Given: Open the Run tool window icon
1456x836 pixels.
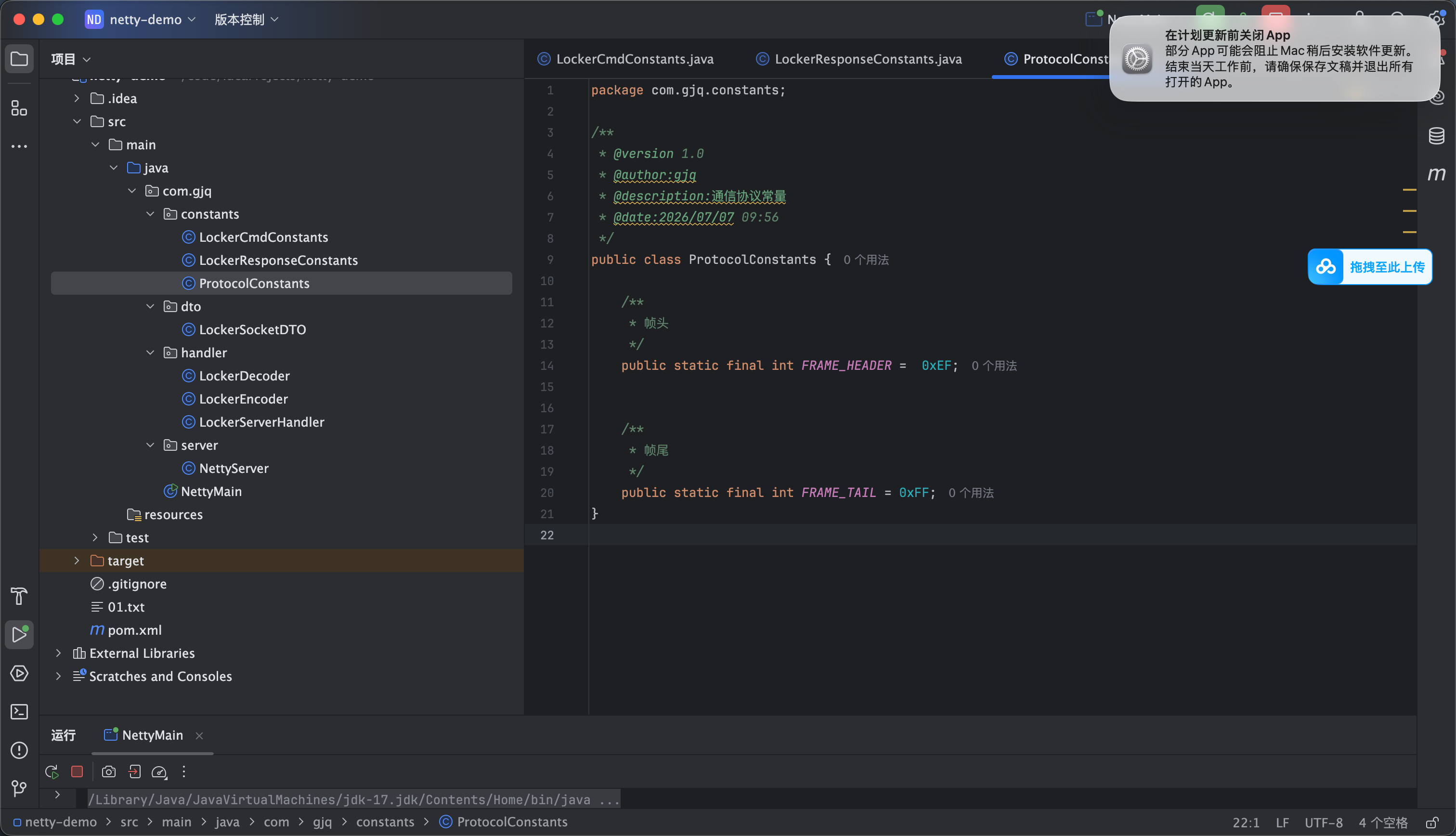Looking at the screenshot, I should [20, 635].
